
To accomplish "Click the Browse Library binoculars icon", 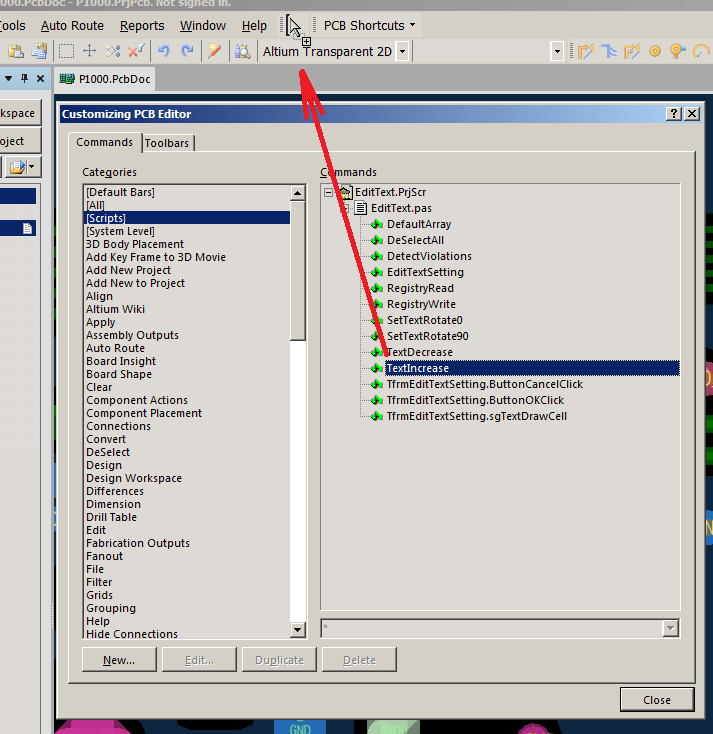I will [x=243, y=51].
